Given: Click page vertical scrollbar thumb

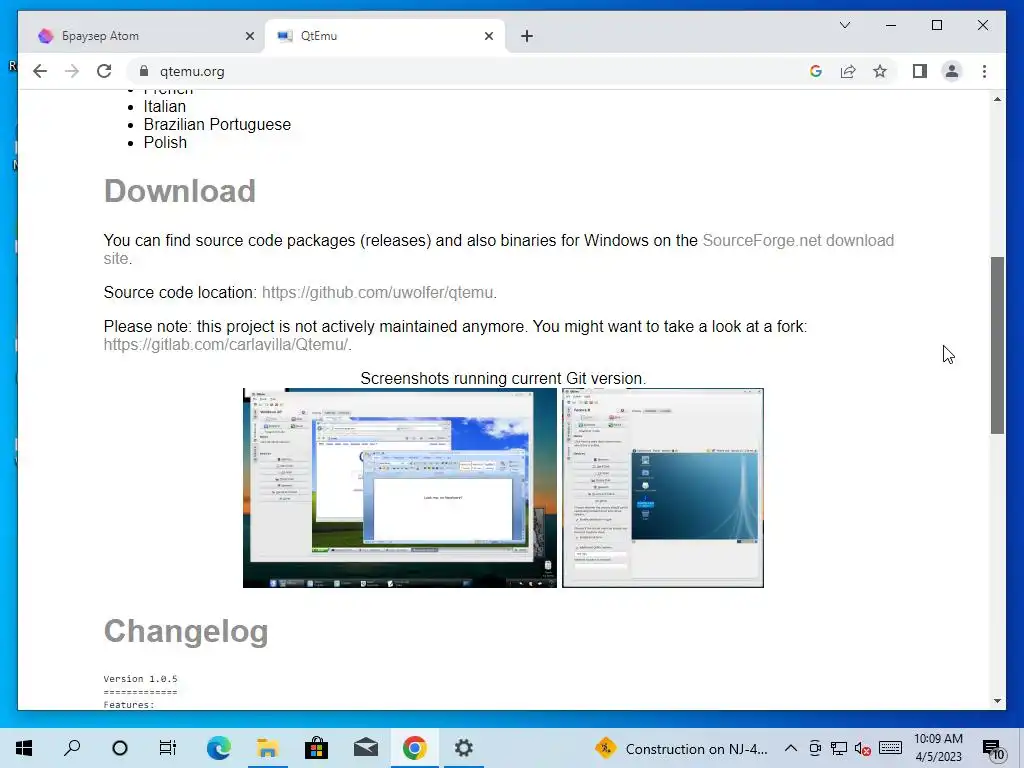Looking at the screenshot, I should click(997, 345).
